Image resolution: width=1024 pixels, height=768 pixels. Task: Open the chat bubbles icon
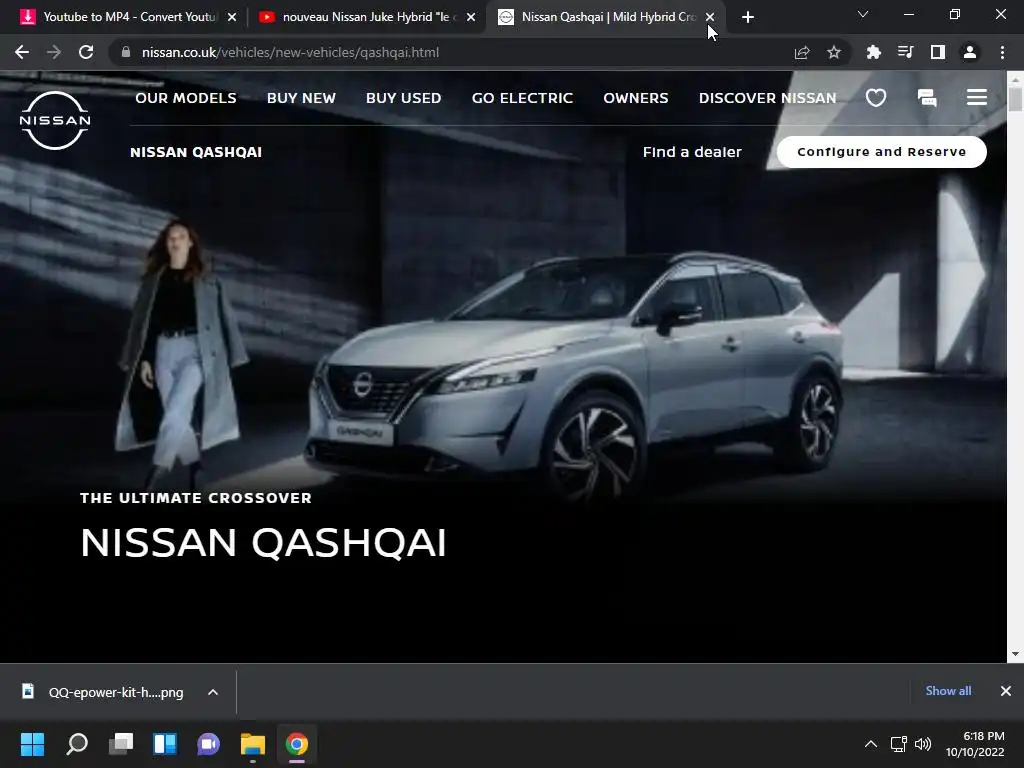pos(927,98)
